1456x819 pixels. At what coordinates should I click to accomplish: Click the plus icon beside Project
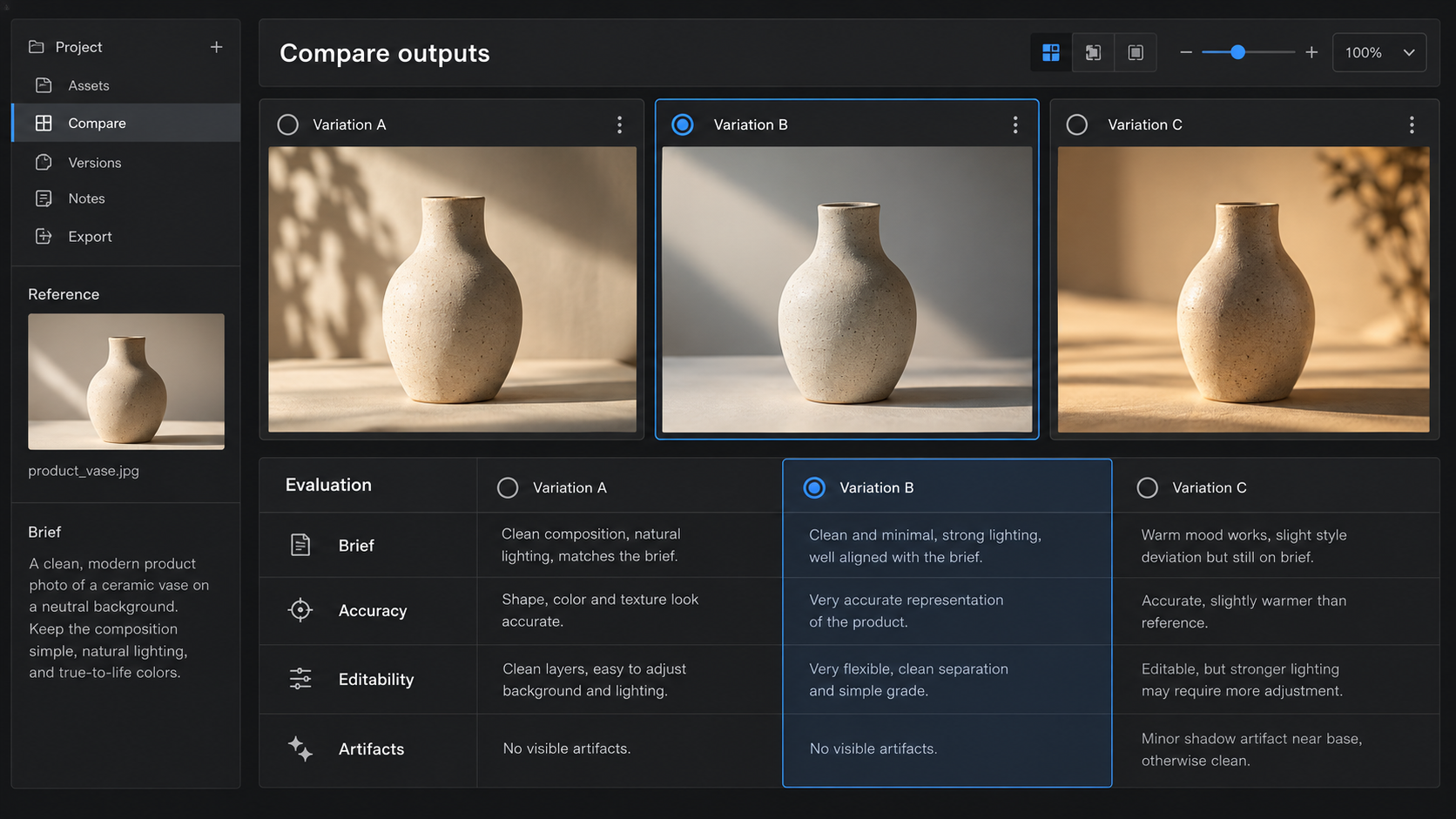point(216,47)
